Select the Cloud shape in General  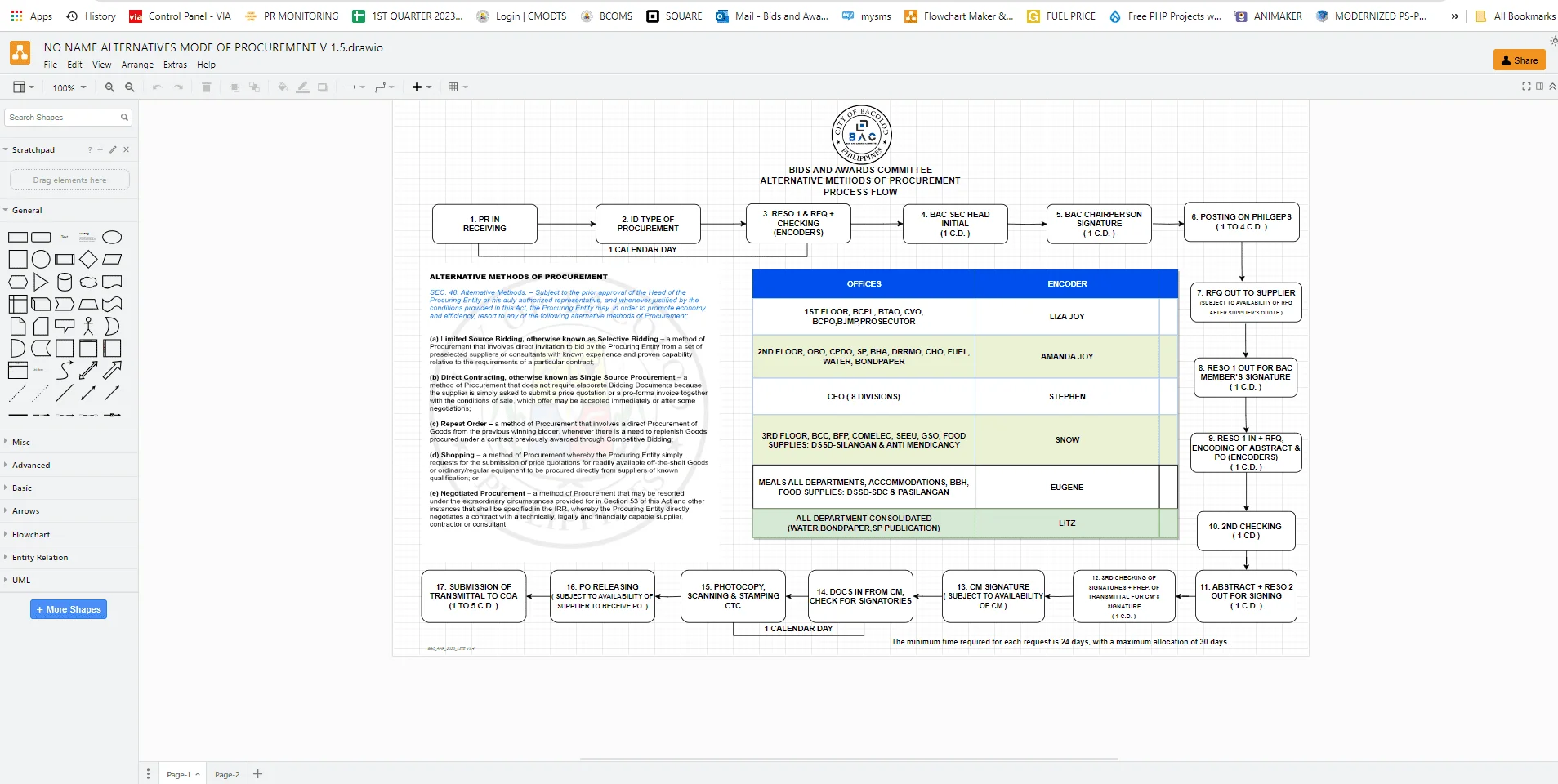point(88,283)
